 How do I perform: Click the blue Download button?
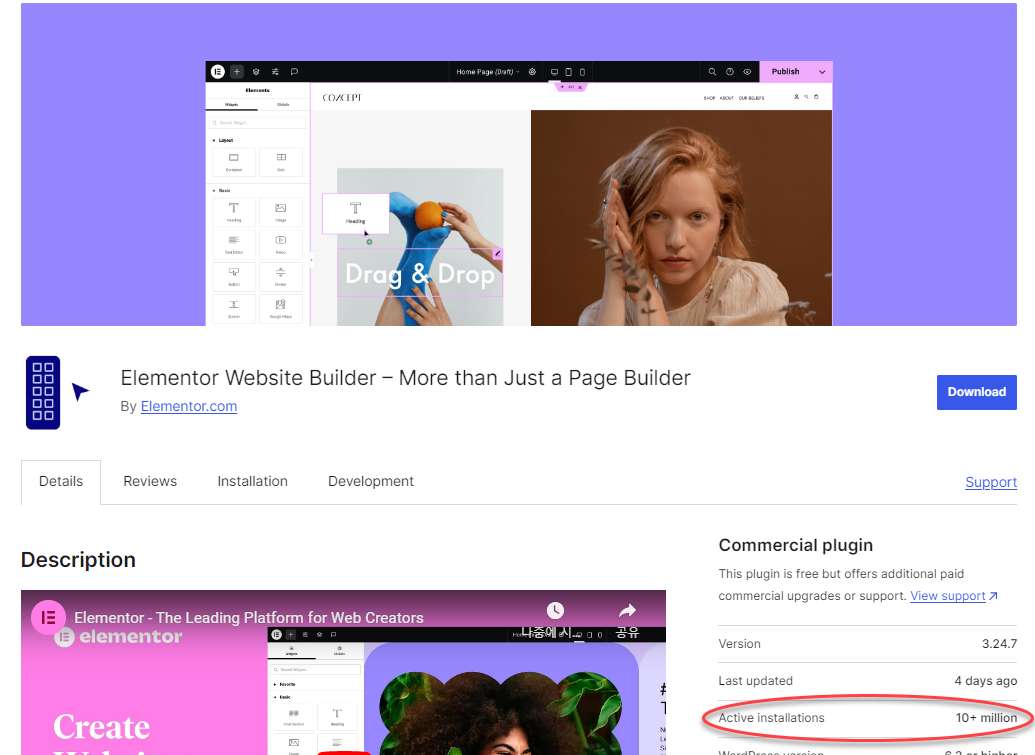tap(976, 392)
